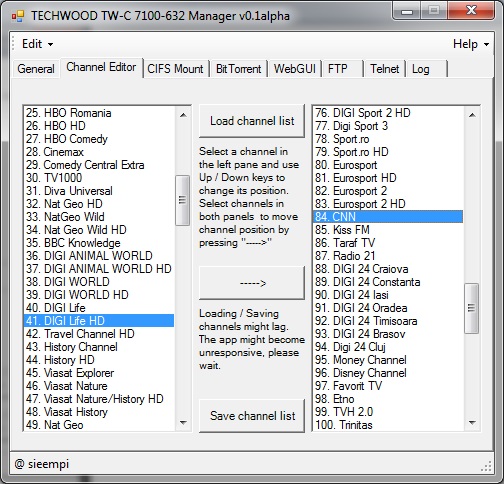Select '100. Trinitas' channel
504x484 pixels.
coord(388,425)
